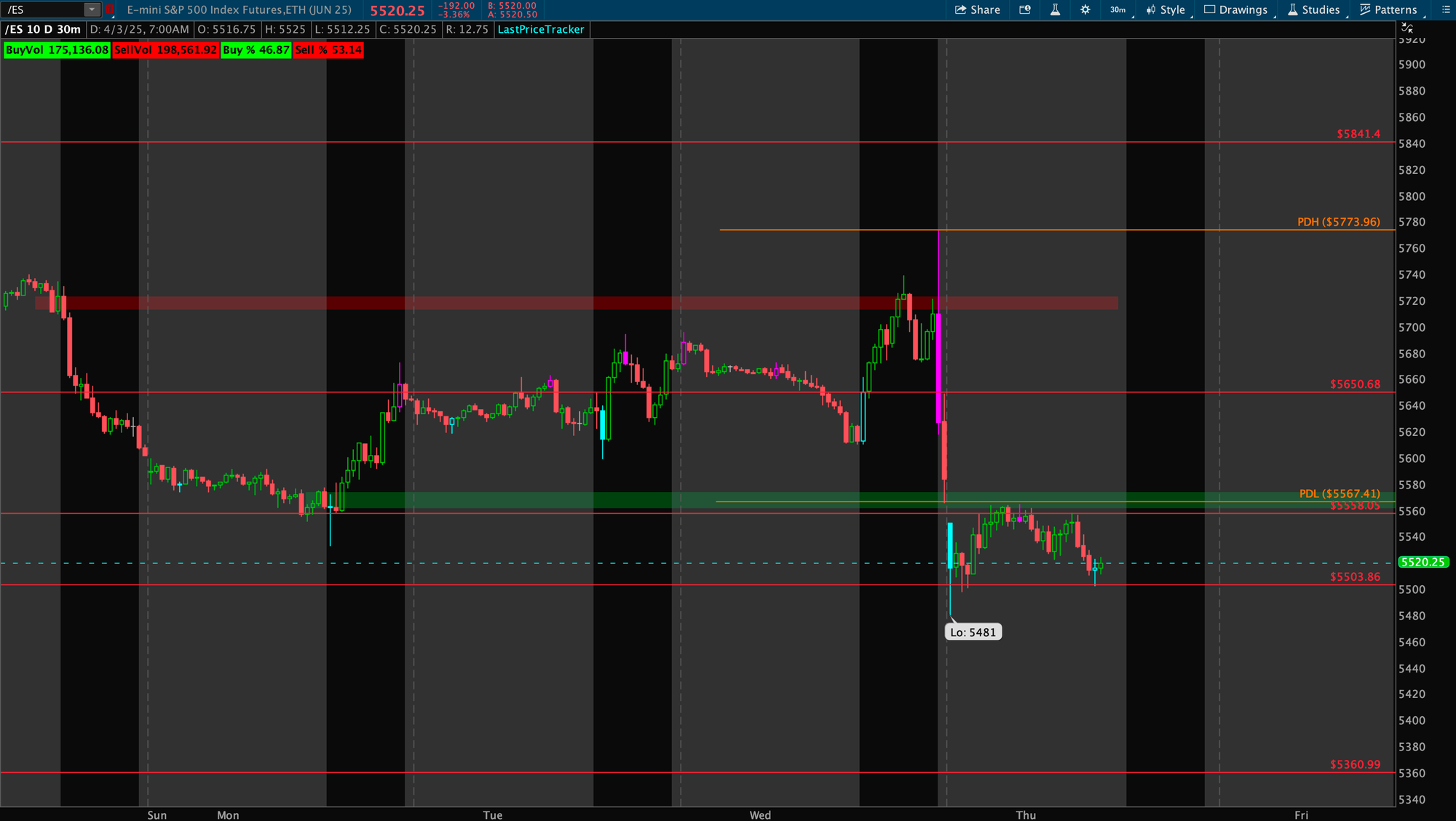The width and height of the screenshot is (1456, 821).
Task: Click the flask Edit Studies icon
Action: click(1055, 9)
